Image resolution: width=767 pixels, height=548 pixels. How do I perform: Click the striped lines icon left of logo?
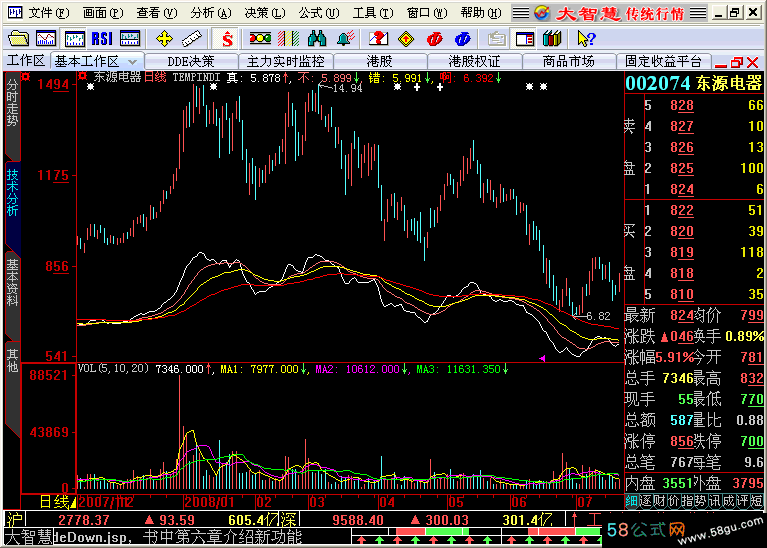coord(521,13)
